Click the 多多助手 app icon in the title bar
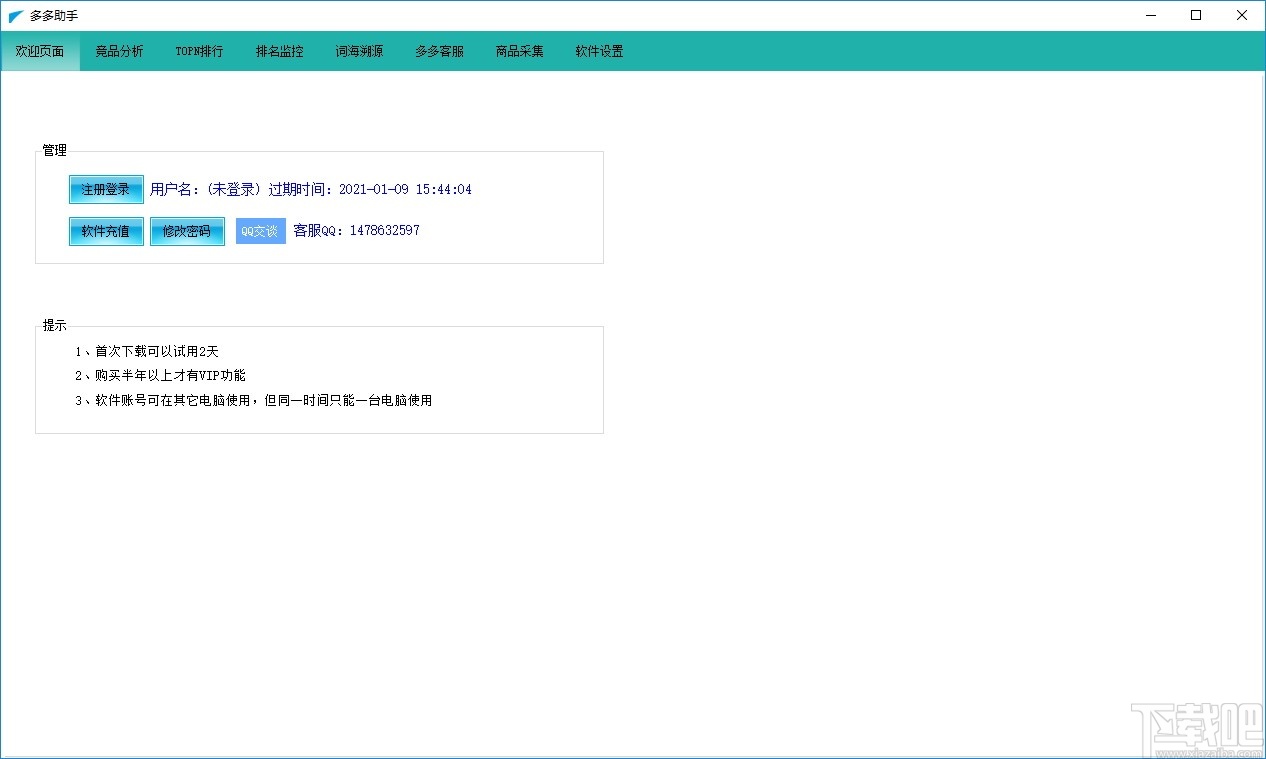This screenshot has height=759, width=1266. coord(15,16)
